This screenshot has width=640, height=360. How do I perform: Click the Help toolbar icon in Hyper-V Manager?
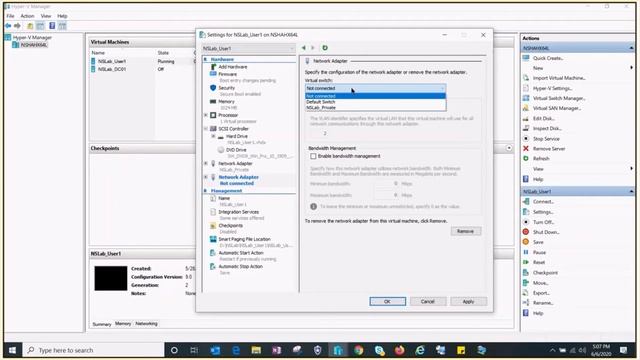pos(52,26)
